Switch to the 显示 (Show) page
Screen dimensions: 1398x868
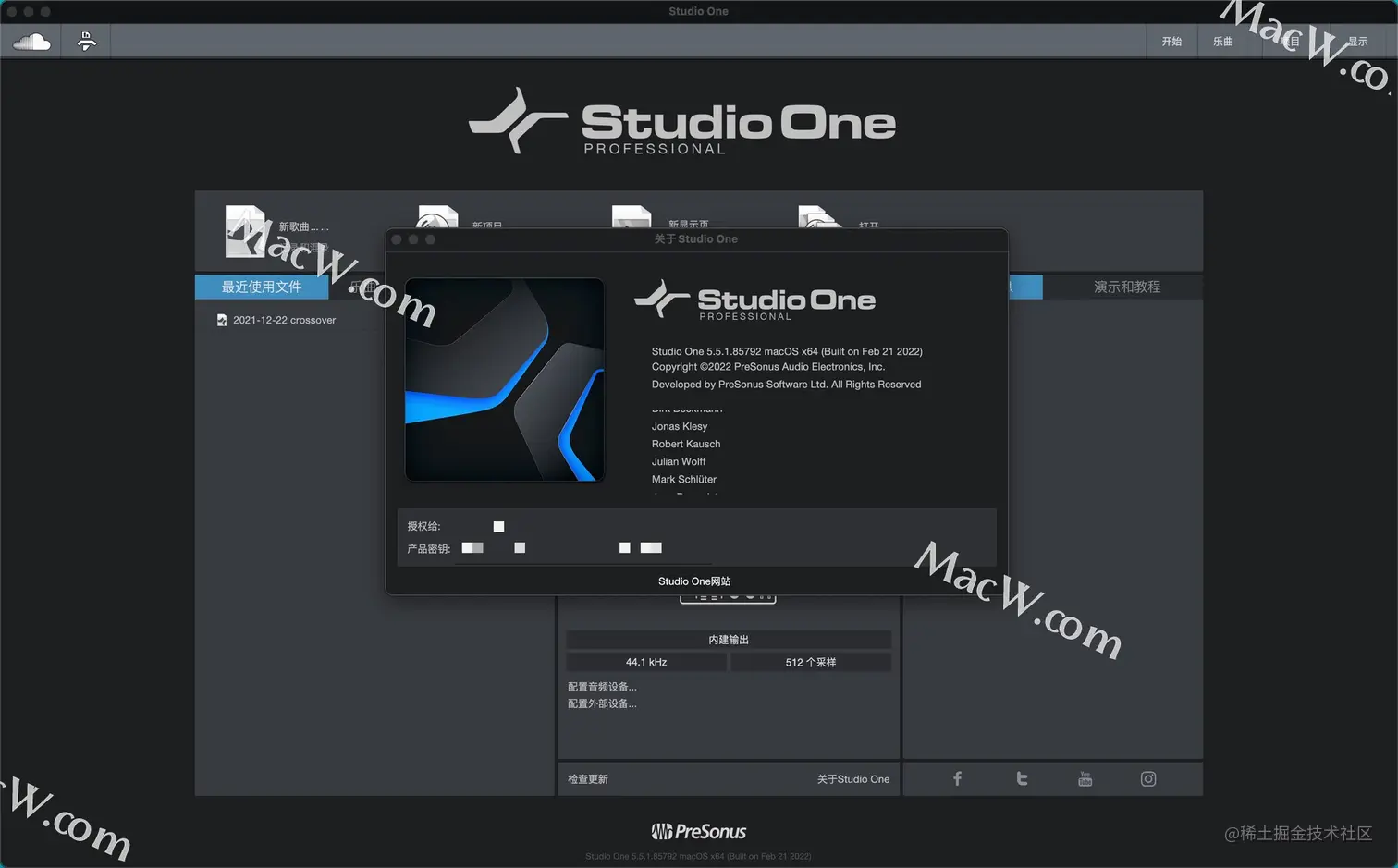click(x=1356, y=42)
